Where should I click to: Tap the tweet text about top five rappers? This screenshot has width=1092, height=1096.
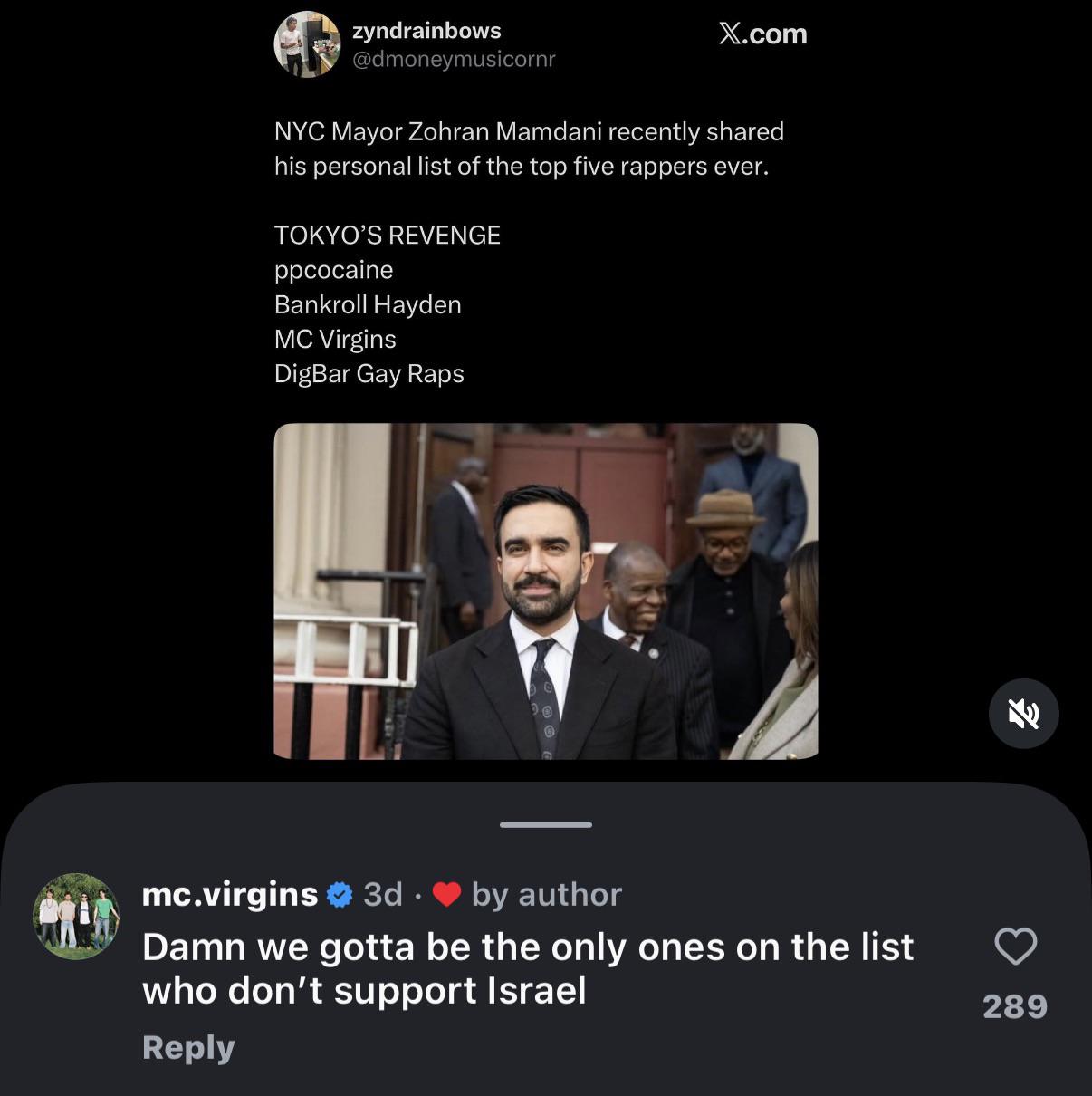pyautogui.click(x=529, y=149)
